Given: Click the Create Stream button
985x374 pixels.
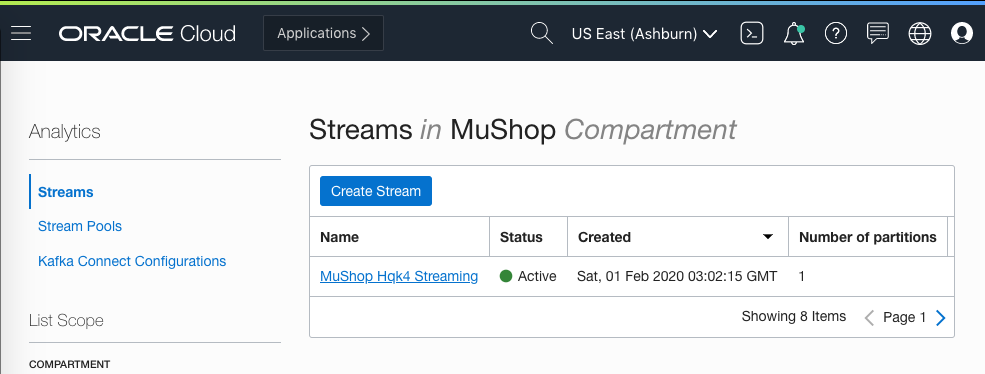Looking at the screenshot, I should [376, 191].
